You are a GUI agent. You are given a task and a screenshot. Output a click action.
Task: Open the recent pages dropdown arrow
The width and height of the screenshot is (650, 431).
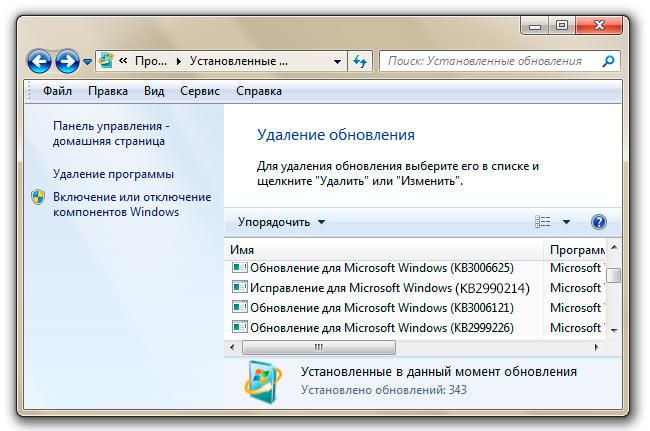pos(87,62)
